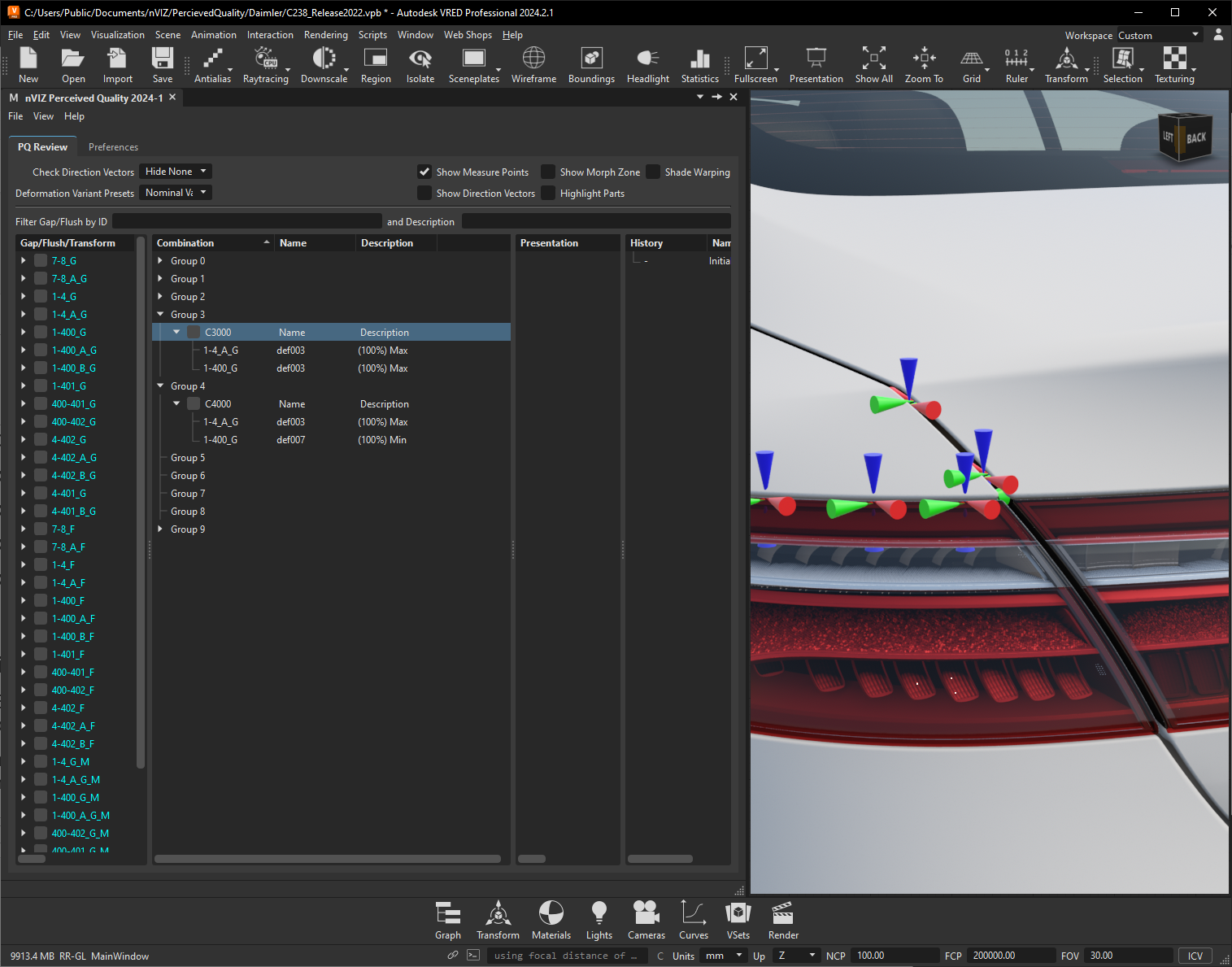Show the Statistics toolbar icon
The height and width of the screenshot is (967, 1232).
pos(700,65)
